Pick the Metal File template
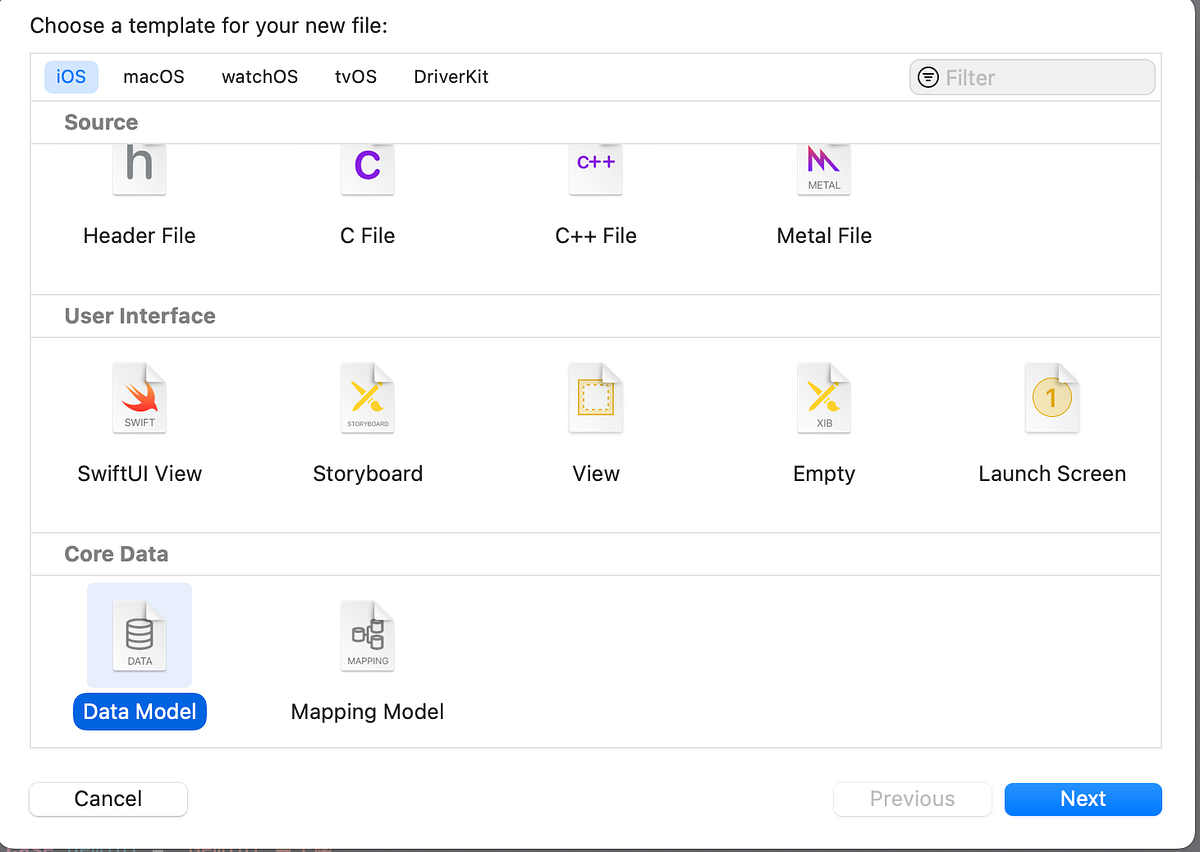Image resolution: width=1200 pixels, height=852 pixels. tap(823, 185)
